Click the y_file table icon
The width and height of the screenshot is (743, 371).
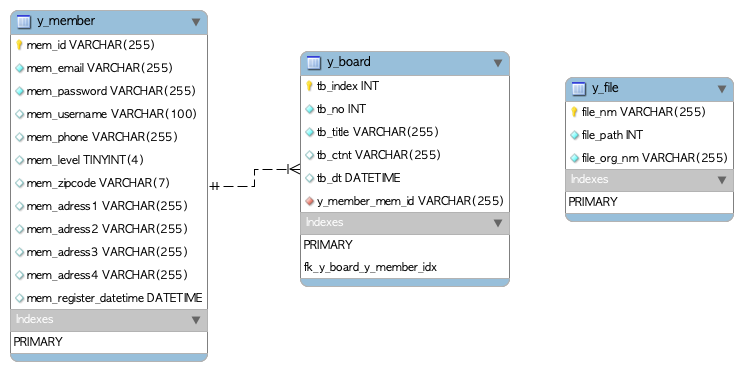[x=579, y=89]
